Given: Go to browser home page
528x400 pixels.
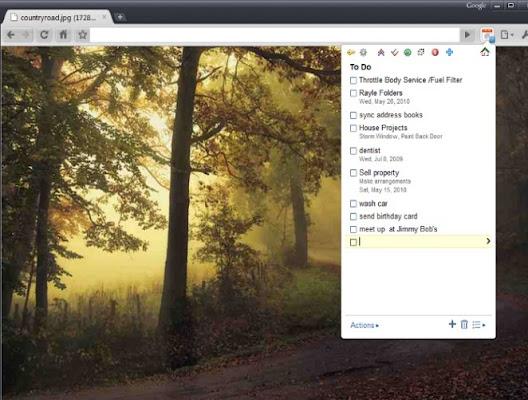Looking at the screenshot, I should 63,35.
